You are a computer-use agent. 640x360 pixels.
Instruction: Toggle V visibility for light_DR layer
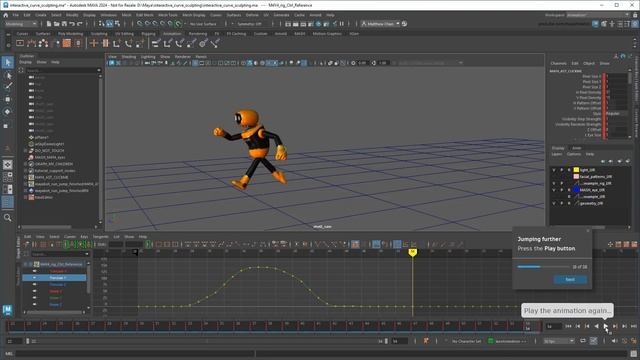[554, 170]
